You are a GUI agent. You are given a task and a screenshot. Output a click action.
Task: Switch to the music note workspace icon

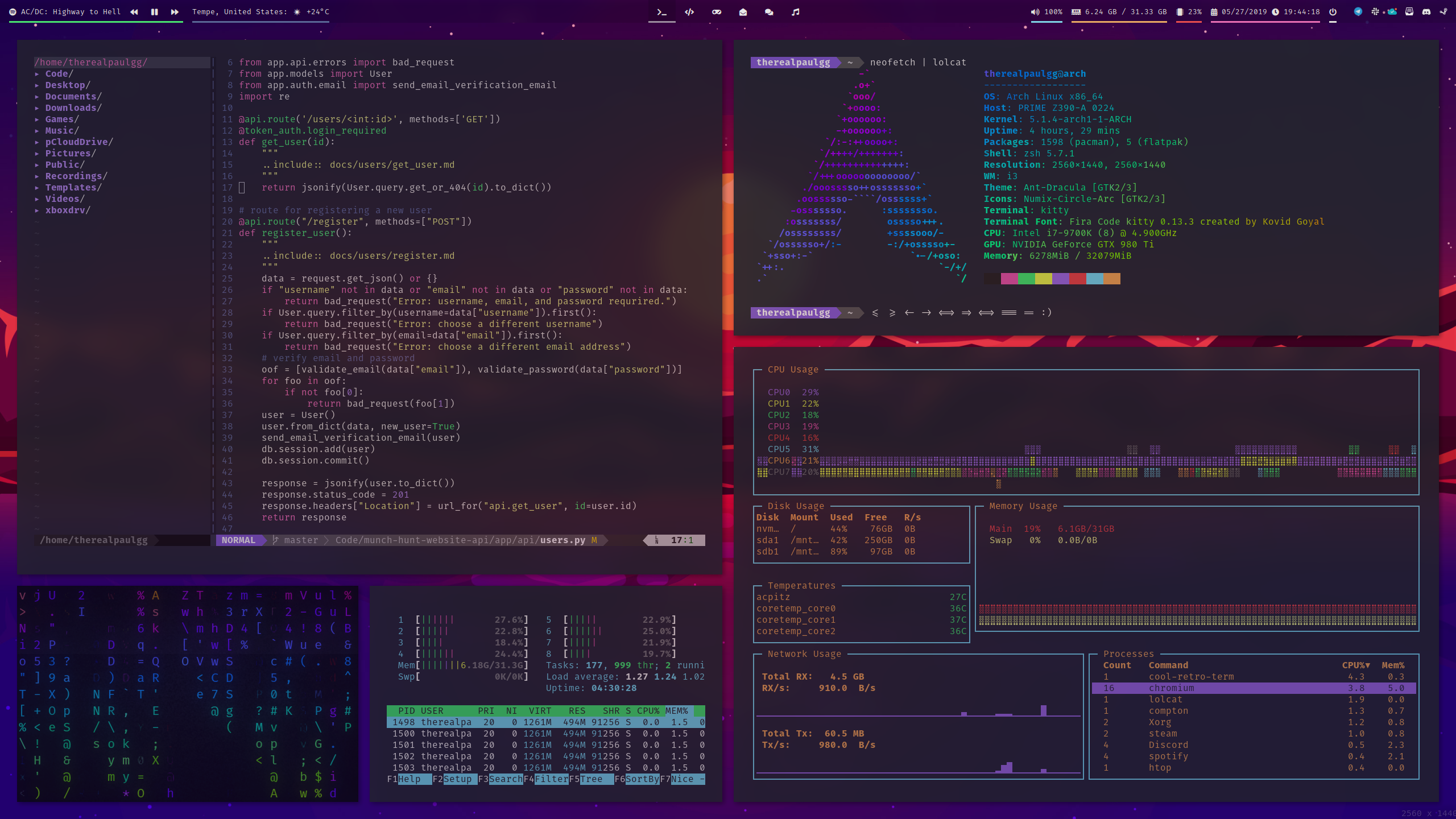pyautogui.click(x=796, y=12)
